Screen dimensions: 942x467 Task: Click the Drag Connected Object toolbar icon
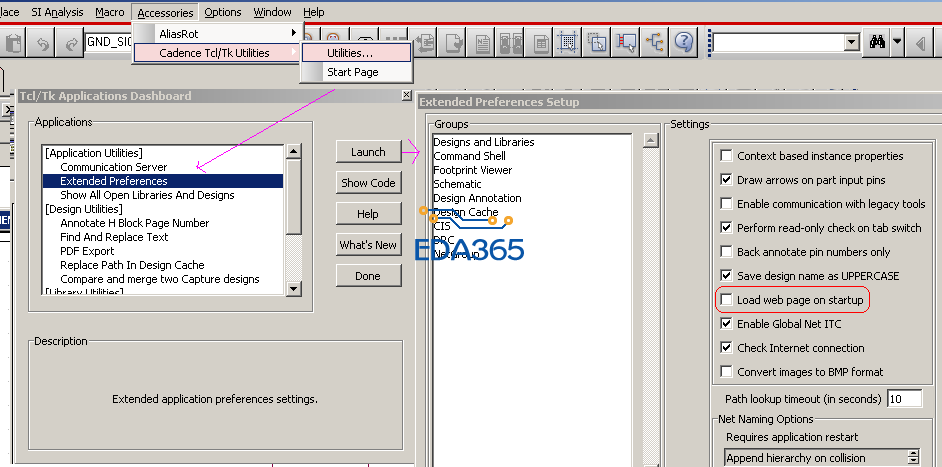(x=627, y=43)
